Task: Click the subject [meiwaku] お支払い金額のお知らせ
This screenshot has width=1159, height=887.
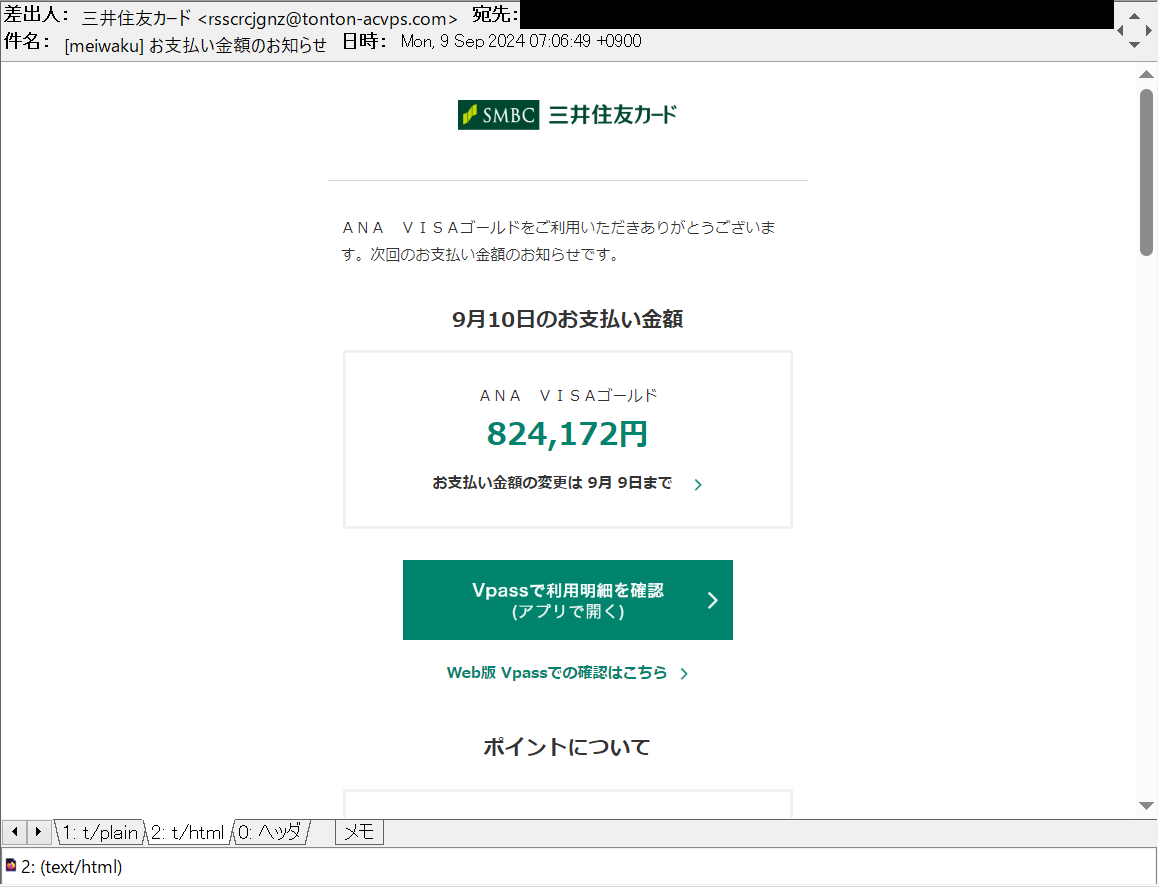Action: [x=195, y=45]
